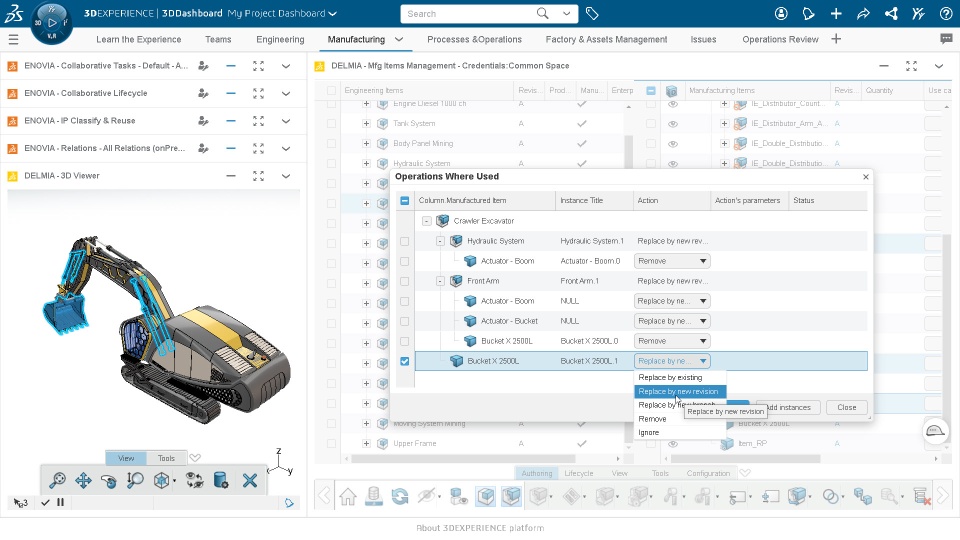Toggle the select-all checkbox in Operations Where Used
The height and width of the screenshot is (540, 960).
[405, 201]
